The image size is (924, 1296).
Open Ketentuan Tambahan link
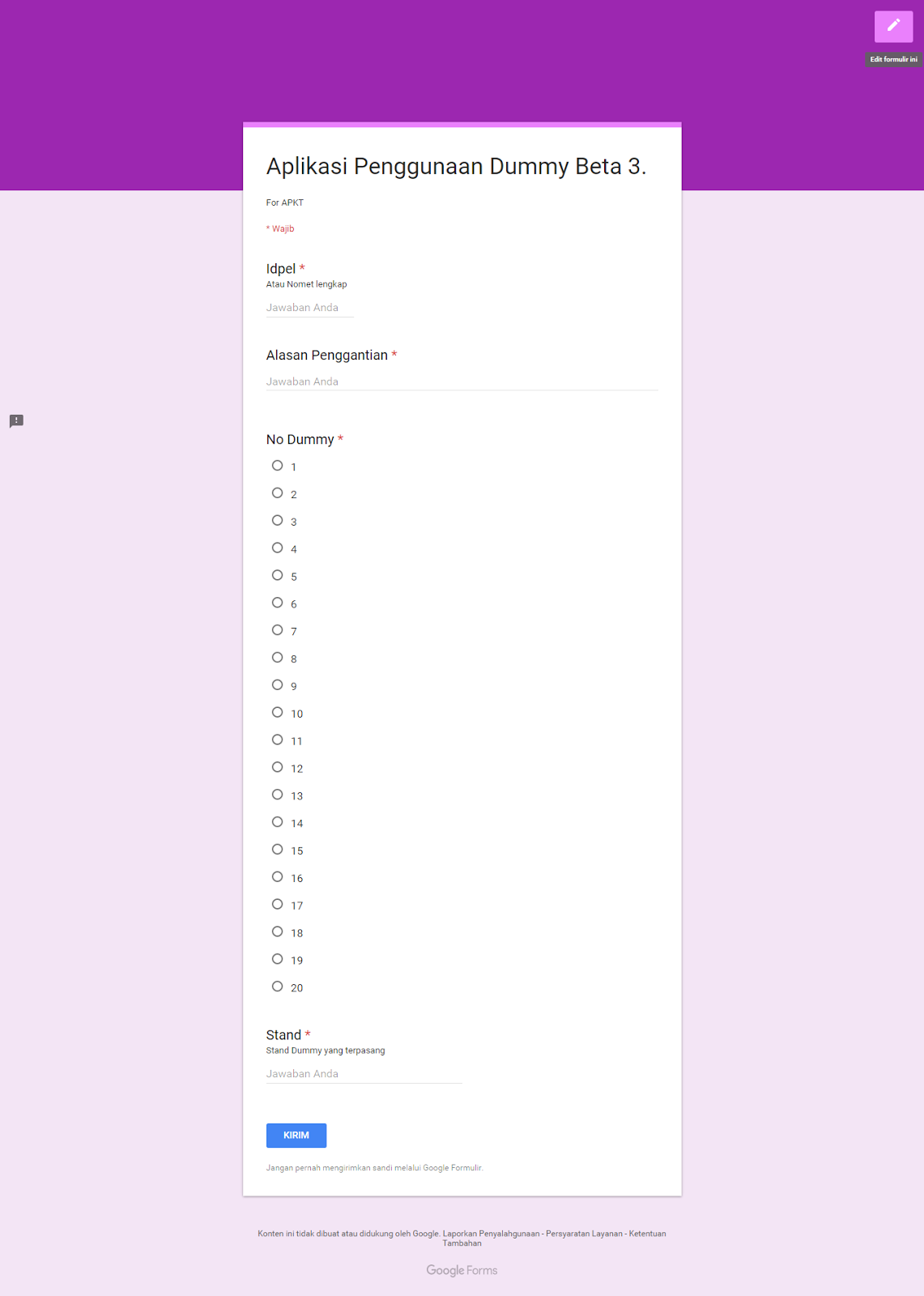(554, 1238)
